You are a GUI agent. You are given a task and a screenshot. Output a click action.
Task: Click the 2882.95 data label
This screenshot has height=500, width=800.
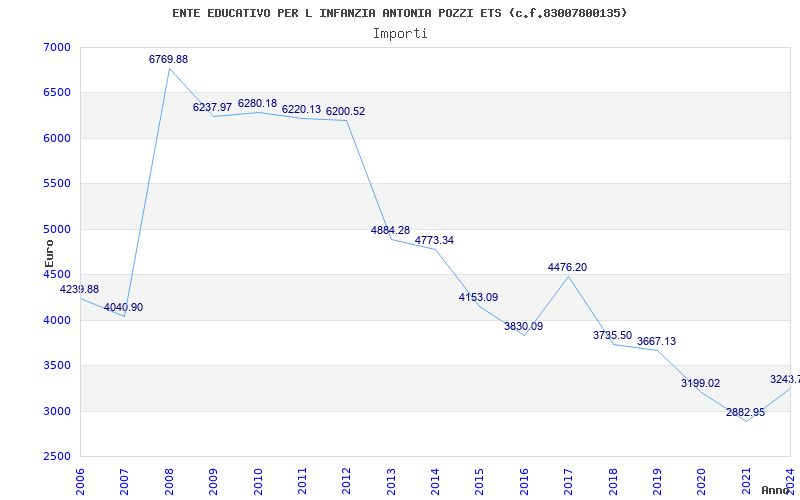745,412
